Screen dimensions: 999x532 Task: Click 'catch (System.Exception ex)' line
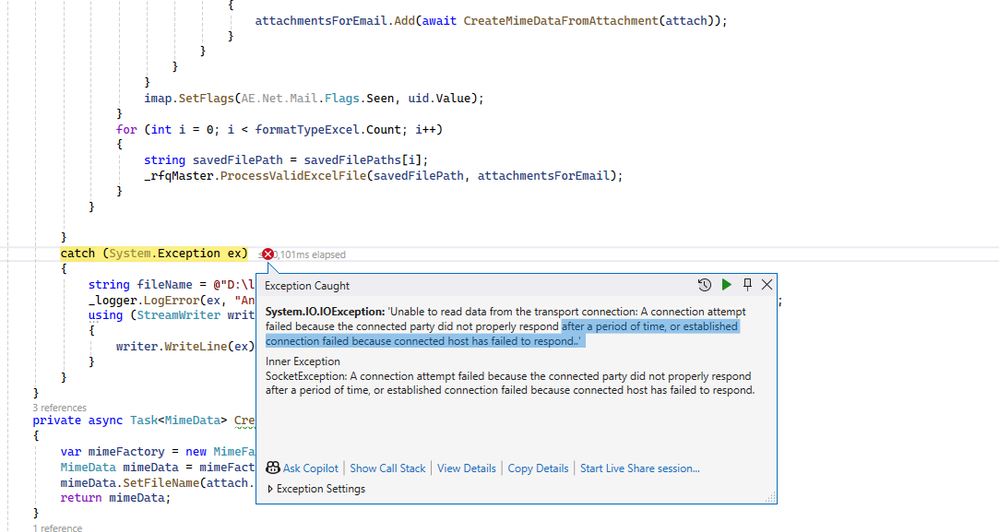click(154, 254)
